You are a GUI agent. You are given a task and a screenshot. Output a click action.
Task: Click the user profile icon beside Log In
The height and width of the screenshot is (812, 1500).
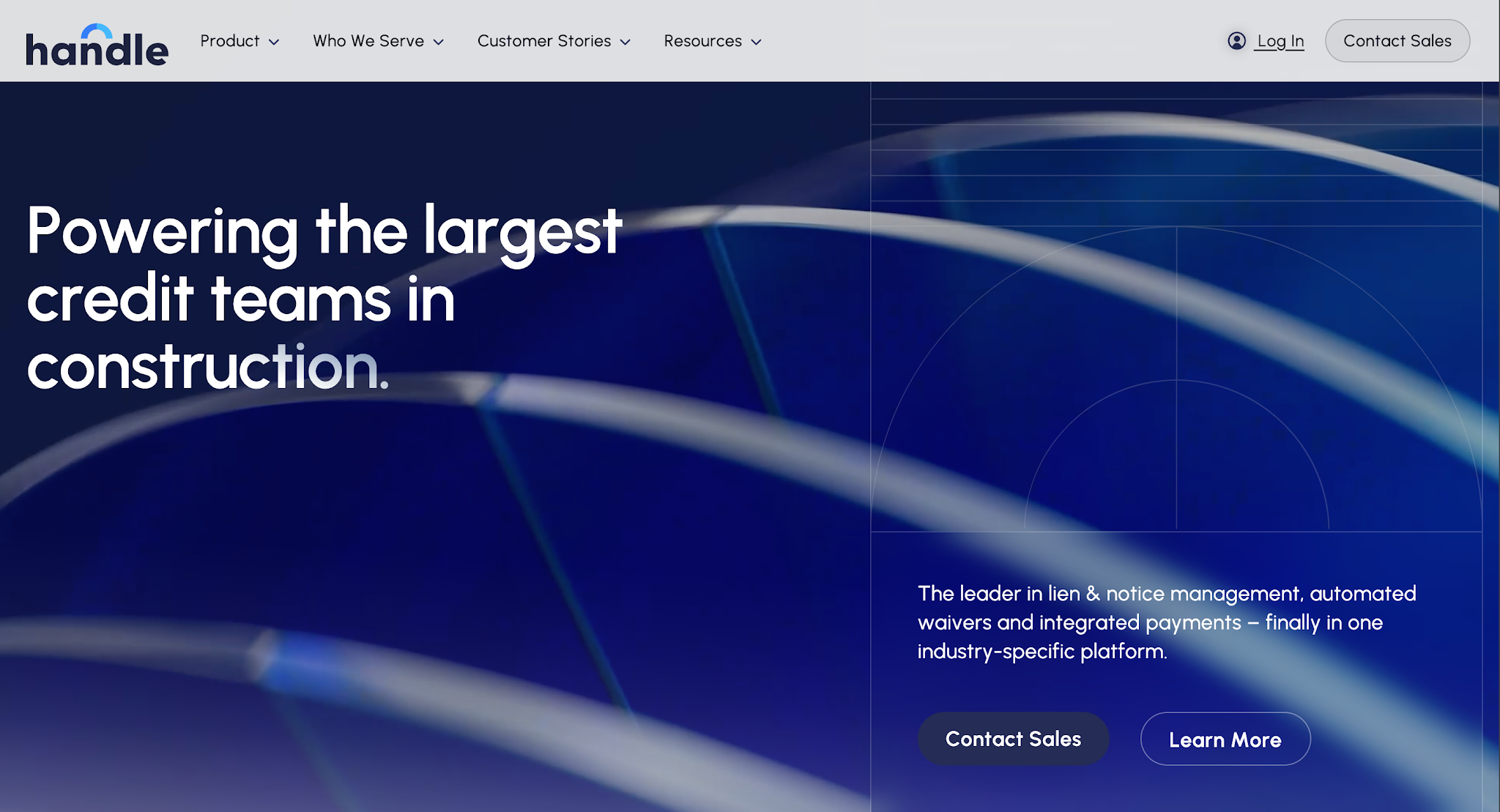(1237, 41)
